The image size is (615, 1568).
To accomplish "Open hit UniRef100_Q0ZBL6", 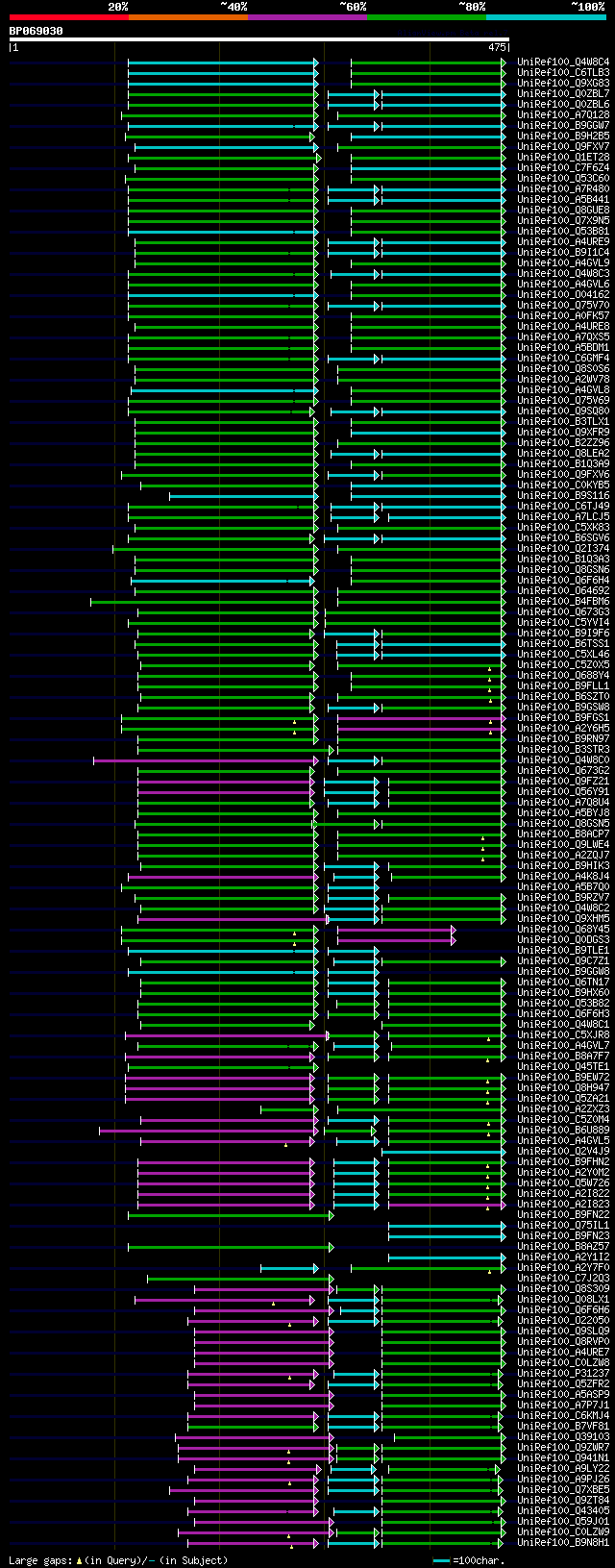I will coord(563,104).
